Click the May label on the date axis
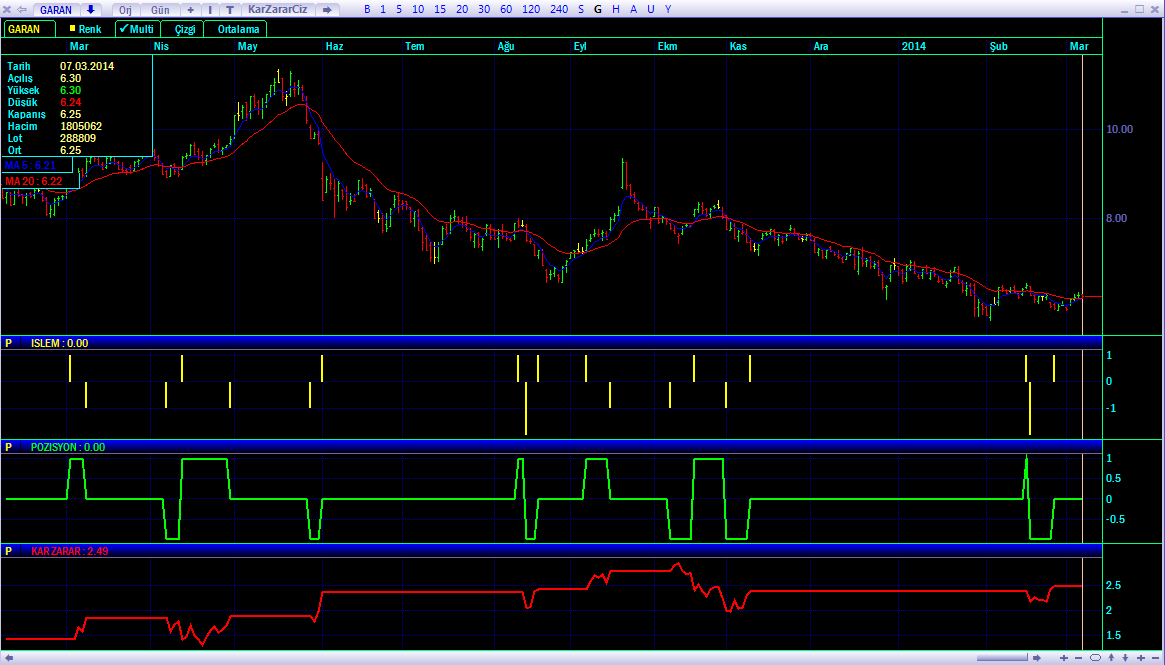The height and width of the screenshot is (665, 1165). coord(247,46)
